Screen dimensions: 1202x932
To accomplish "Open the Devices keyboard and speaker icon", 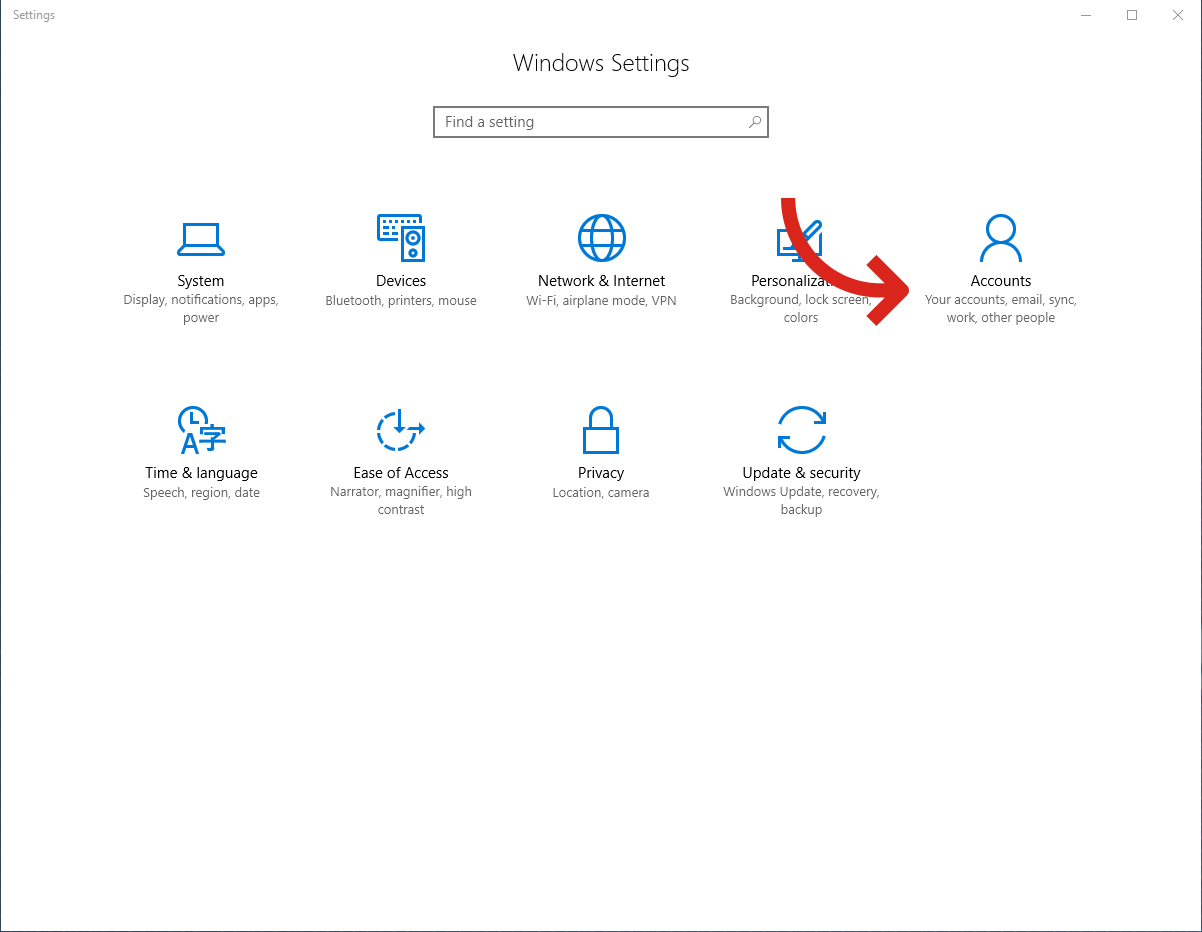I will pos(401,238).
